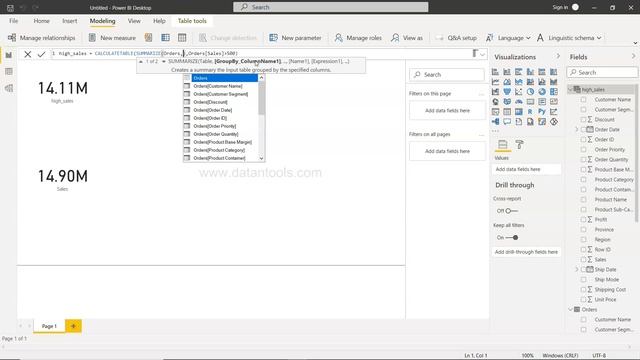Click the New parameter button
Viewport: 640px width, 360px height.
pyautogui.click(x=295, y=38)
